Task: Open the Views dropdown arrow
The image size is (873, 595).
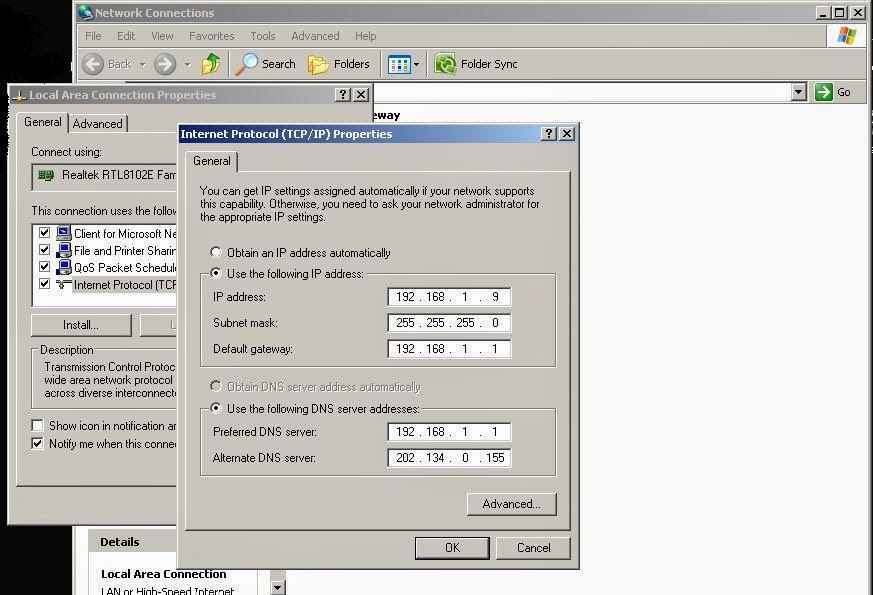Action: (x=416, y=65)
